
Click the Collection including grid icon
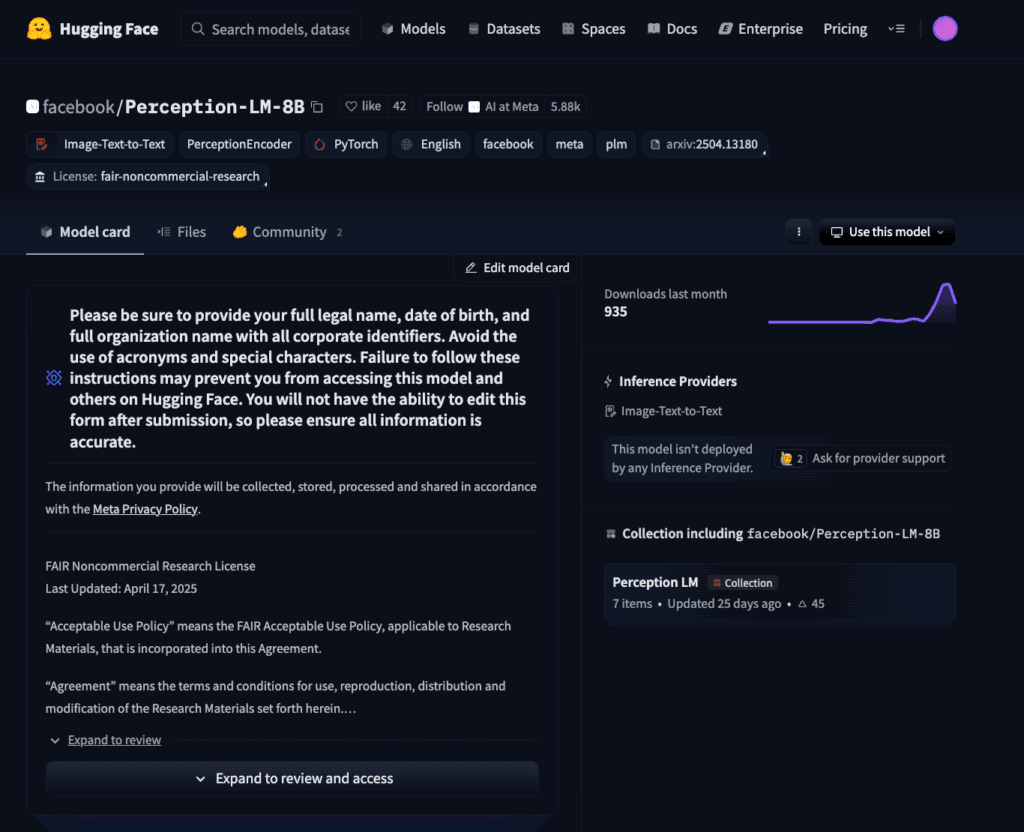611,534
